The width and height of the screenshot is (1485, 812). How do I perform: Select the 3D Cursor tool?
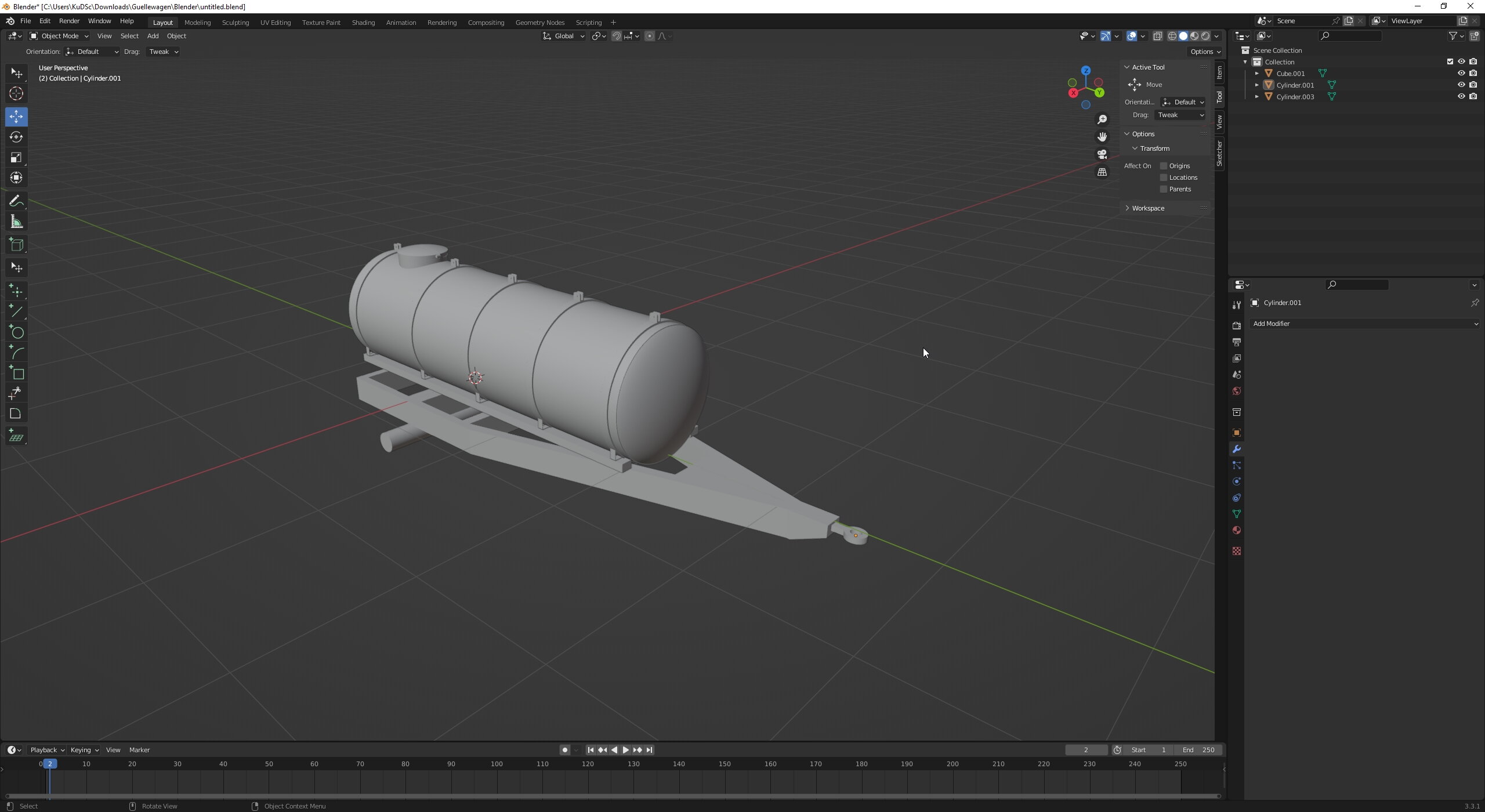pyautogui.click(x=16, y=93)
